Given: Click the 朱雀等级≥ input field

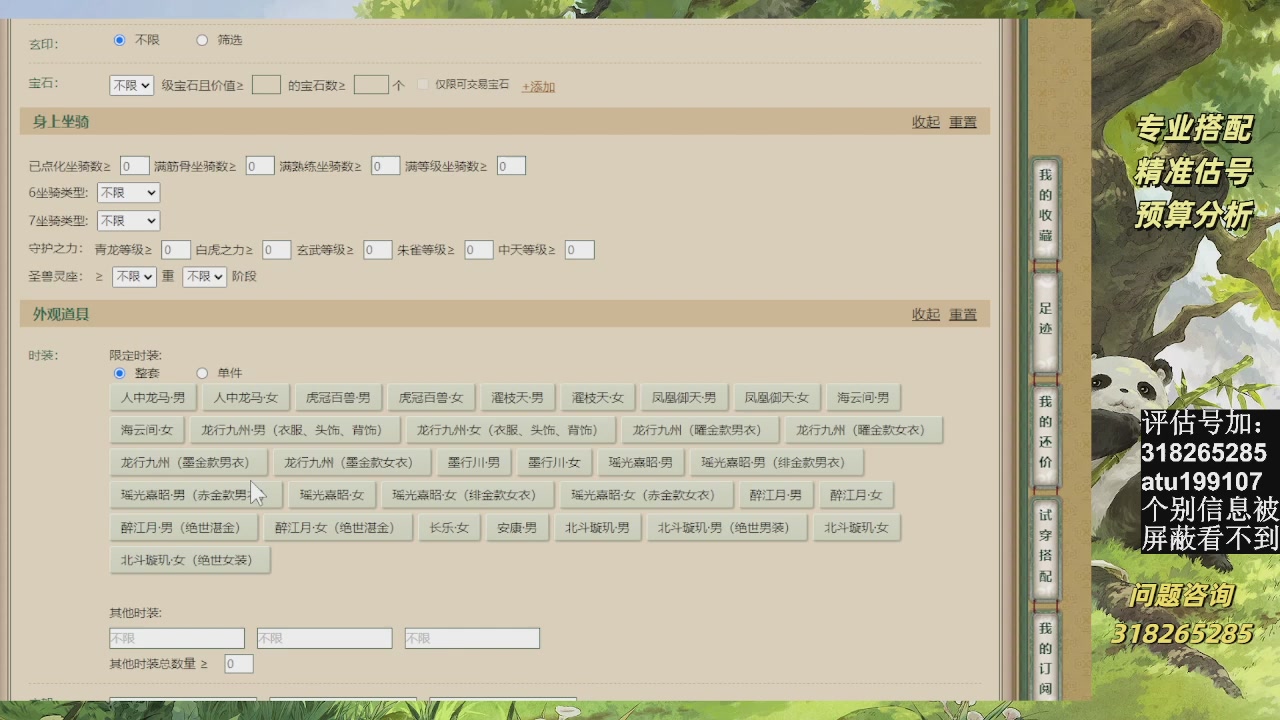Looking at the screenshot, I should click(x=479, y=250).
